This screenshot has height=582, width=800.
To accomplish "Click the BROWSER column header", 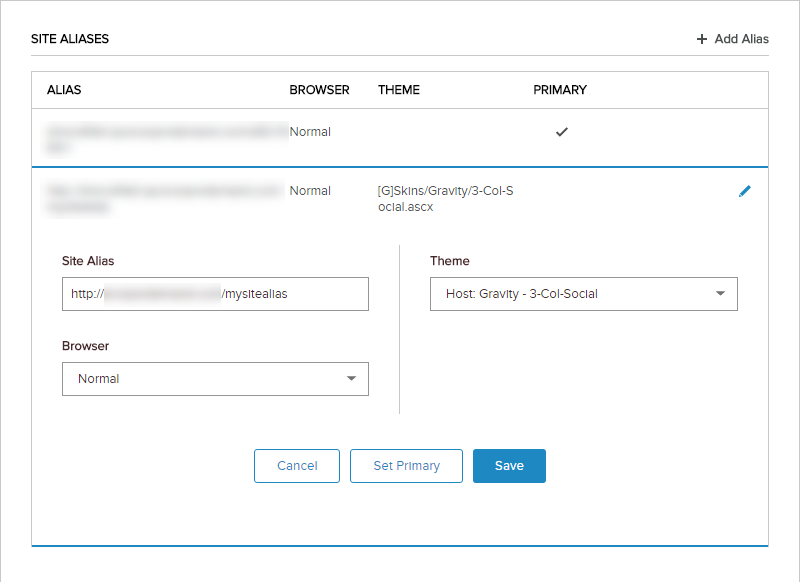I will tap(319, 90).
